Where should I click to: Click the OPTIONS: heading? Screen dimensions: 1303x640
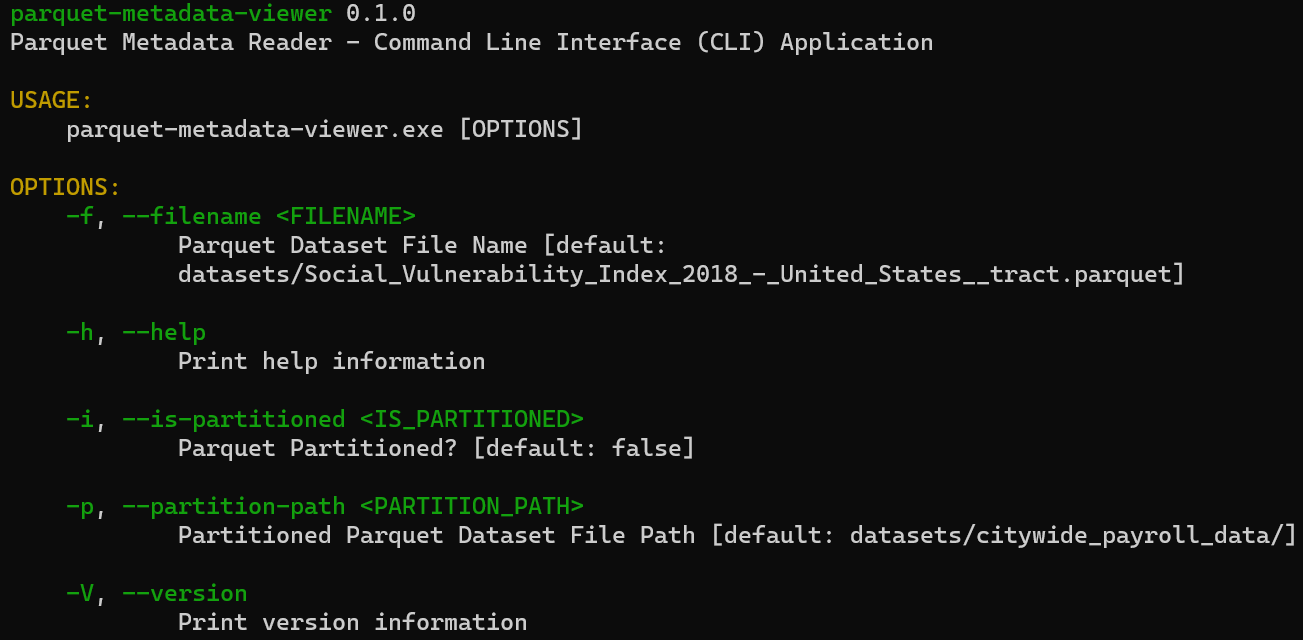pos(65,188)
